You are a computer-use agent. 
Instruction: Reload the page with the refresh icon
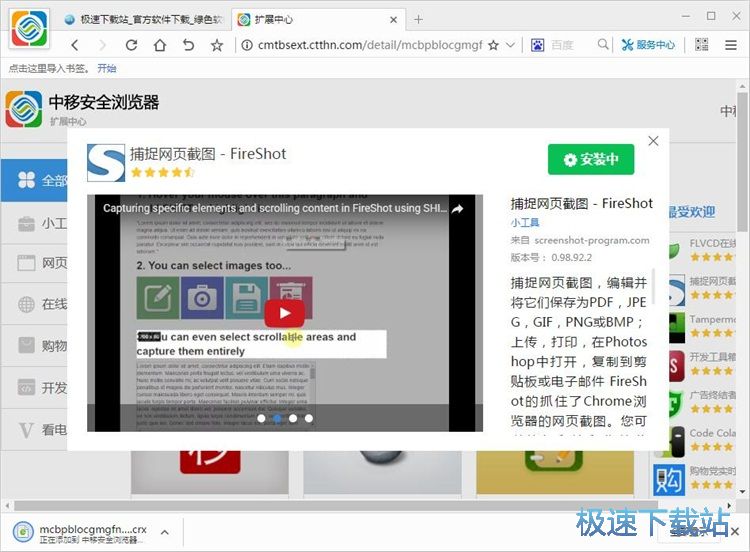tap(131, 45)
